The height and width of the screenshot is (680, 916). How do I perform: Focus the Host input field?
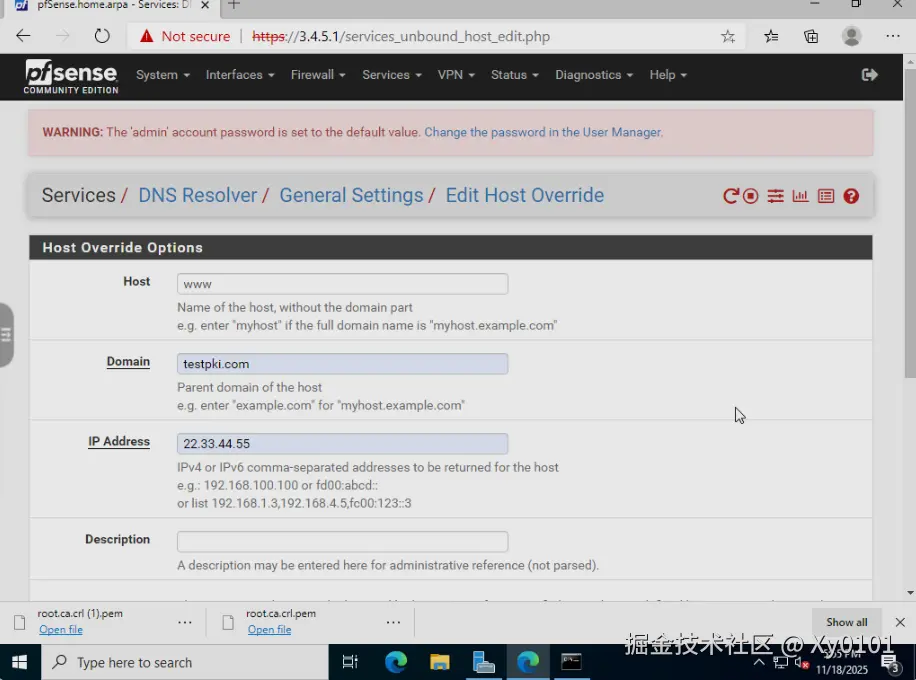click(342, 284)
